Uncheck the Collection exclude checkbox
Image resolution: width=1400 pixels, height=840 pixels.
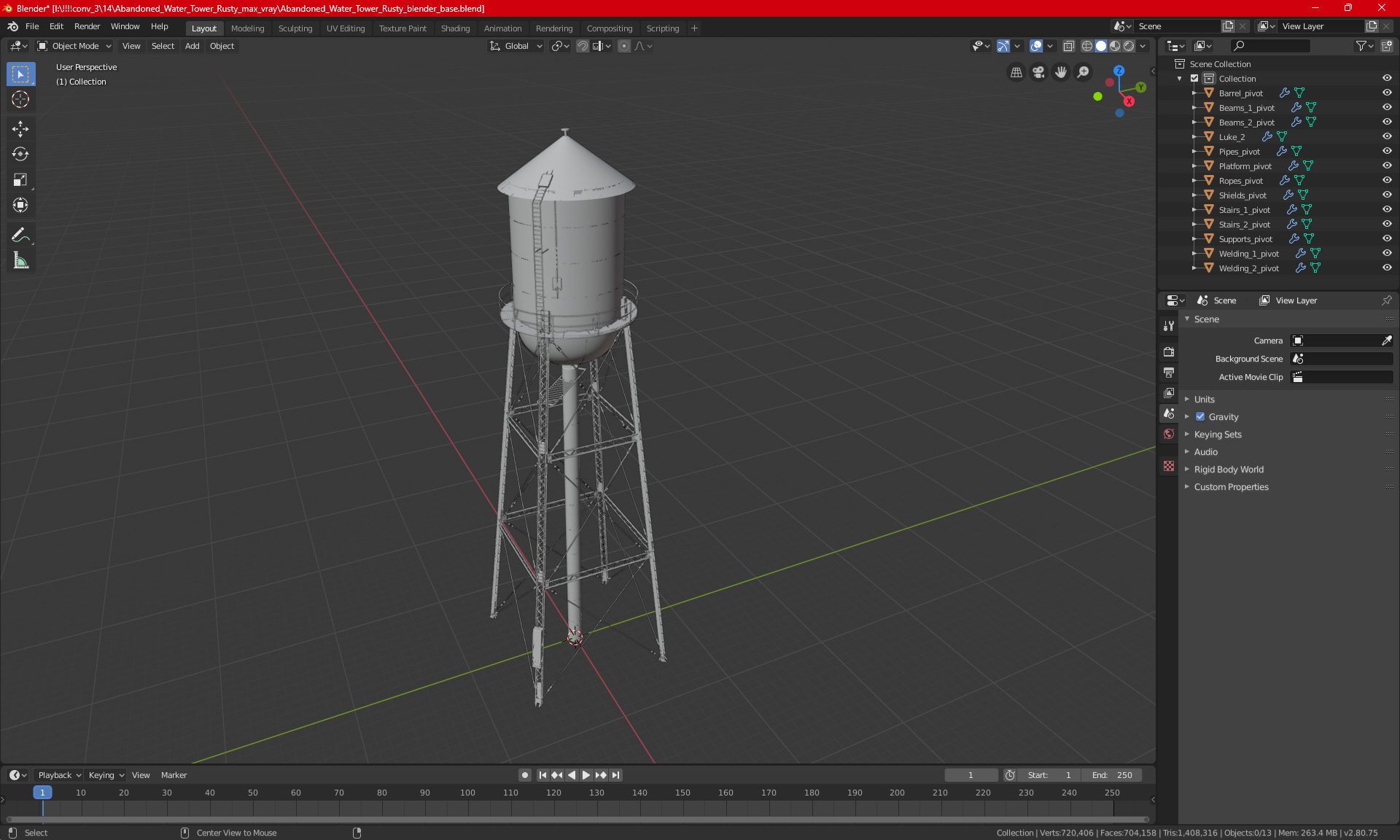pyautogui.click(x=1194, y=78)
